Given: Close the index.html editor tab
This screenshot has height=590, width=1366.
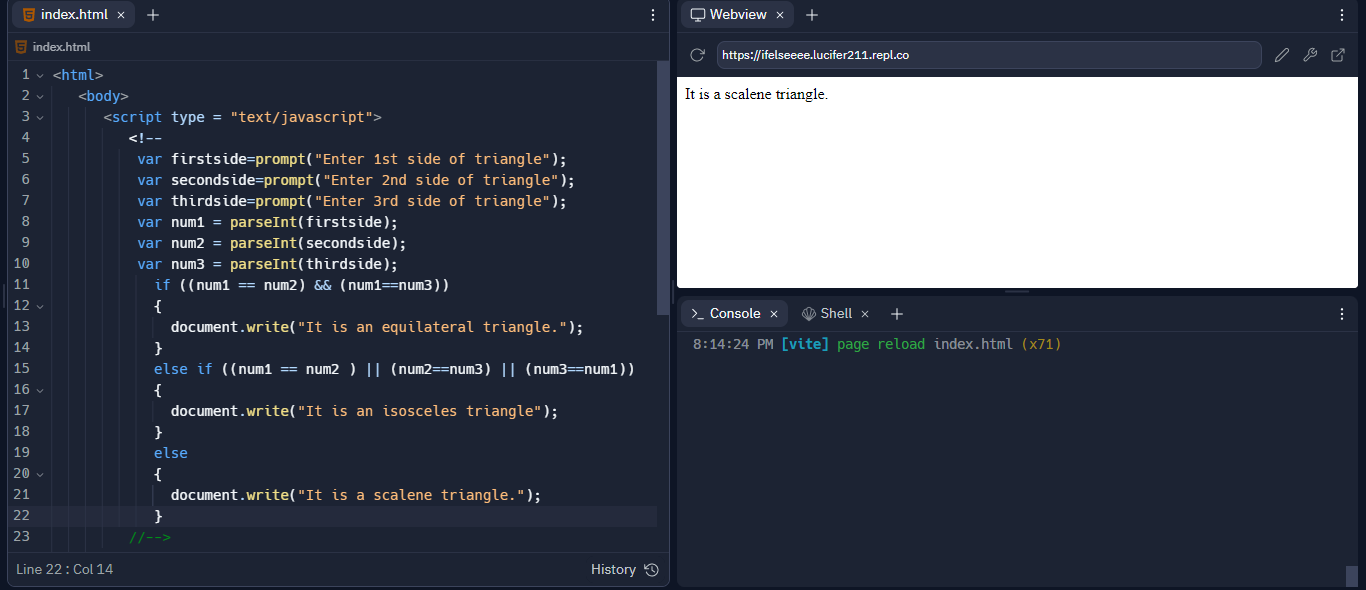Looking at the screenshot, I should (121, 15).
